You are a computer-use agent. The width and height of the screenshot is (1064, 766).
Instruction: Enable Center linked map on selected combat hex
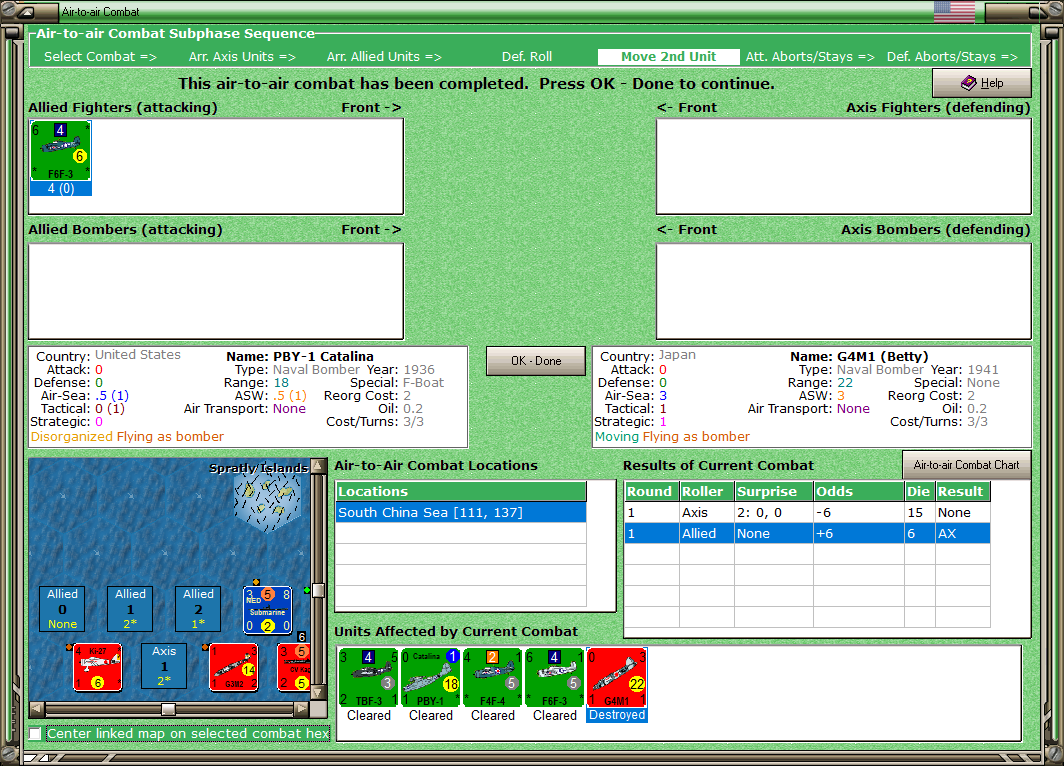pos(35,733)
